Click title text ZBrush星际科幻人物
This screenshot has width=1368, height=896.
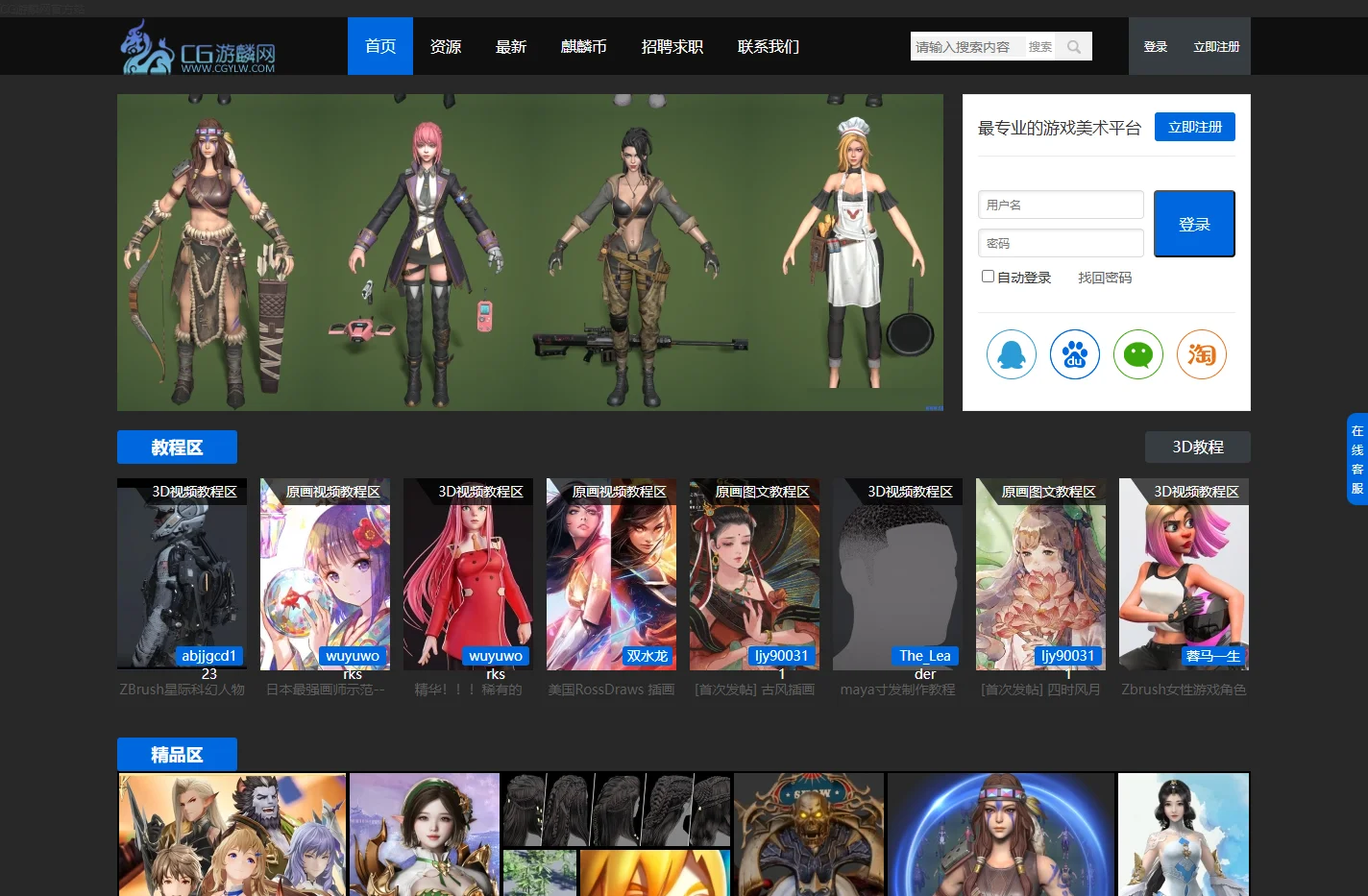point(182,690)
